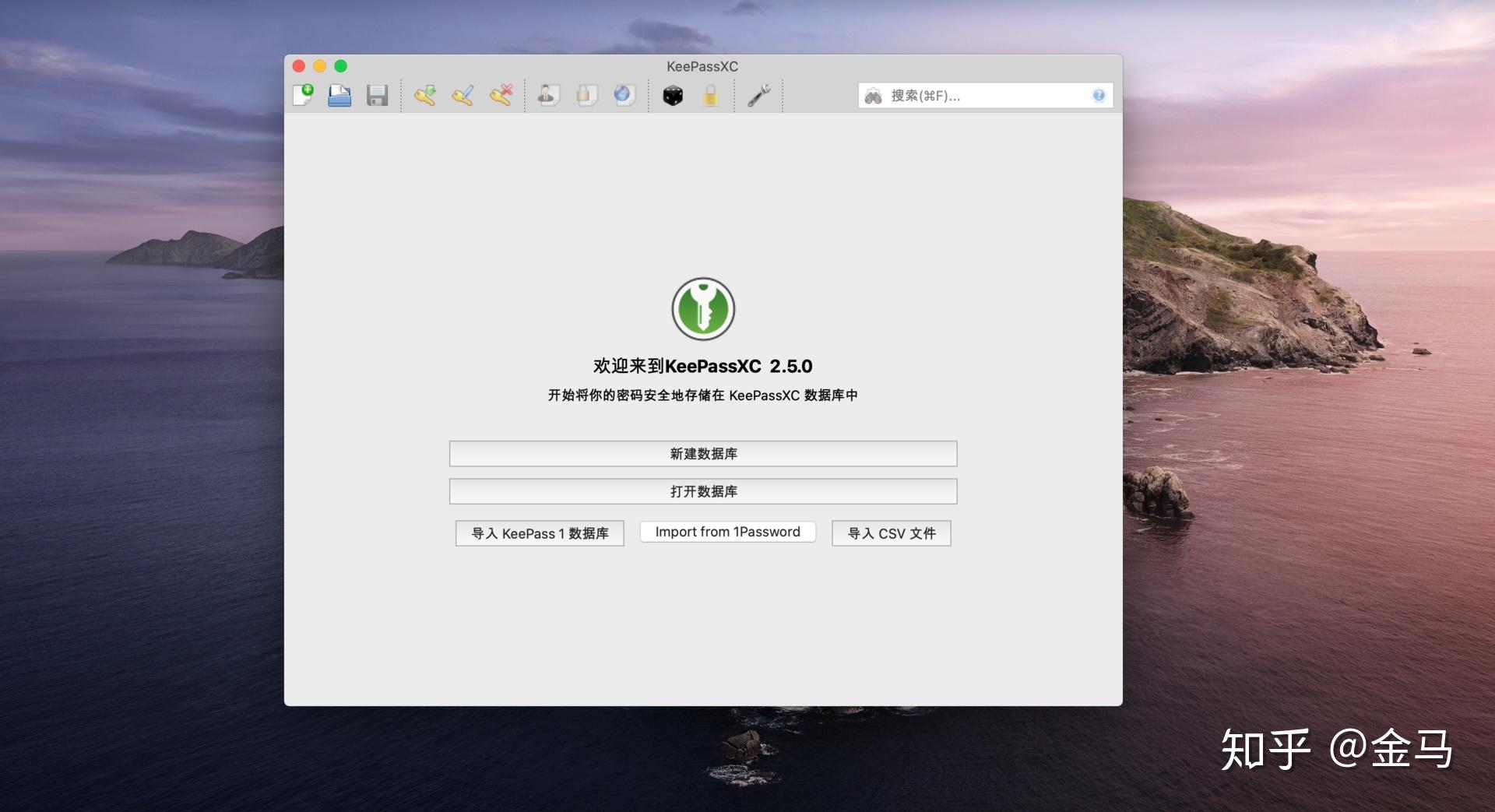This screenshot has width=1495, height=812.
Task: Click 导入 KeePass 1 数据库 button
Action: [x=540, y=533]
